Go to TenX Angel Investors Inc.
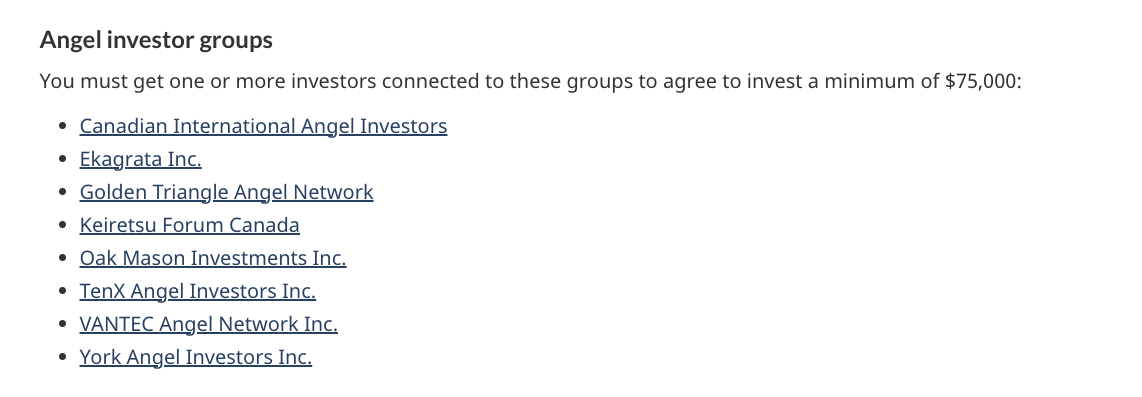The width and height of the screenshot is (1142, 397). click(197, 291)
